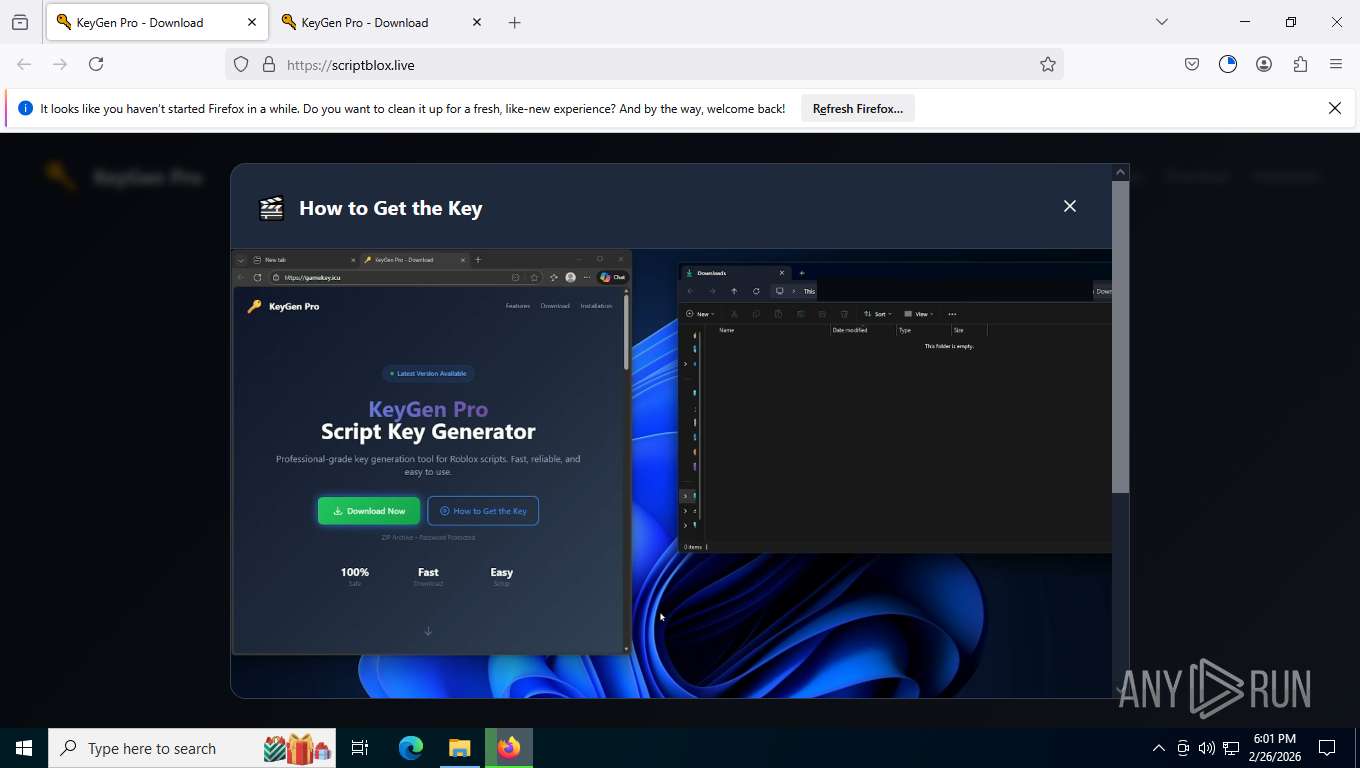The image size is (1360, 768).
Task: Launch Microsoft Edge from taskbar
Action: (411, 748)
